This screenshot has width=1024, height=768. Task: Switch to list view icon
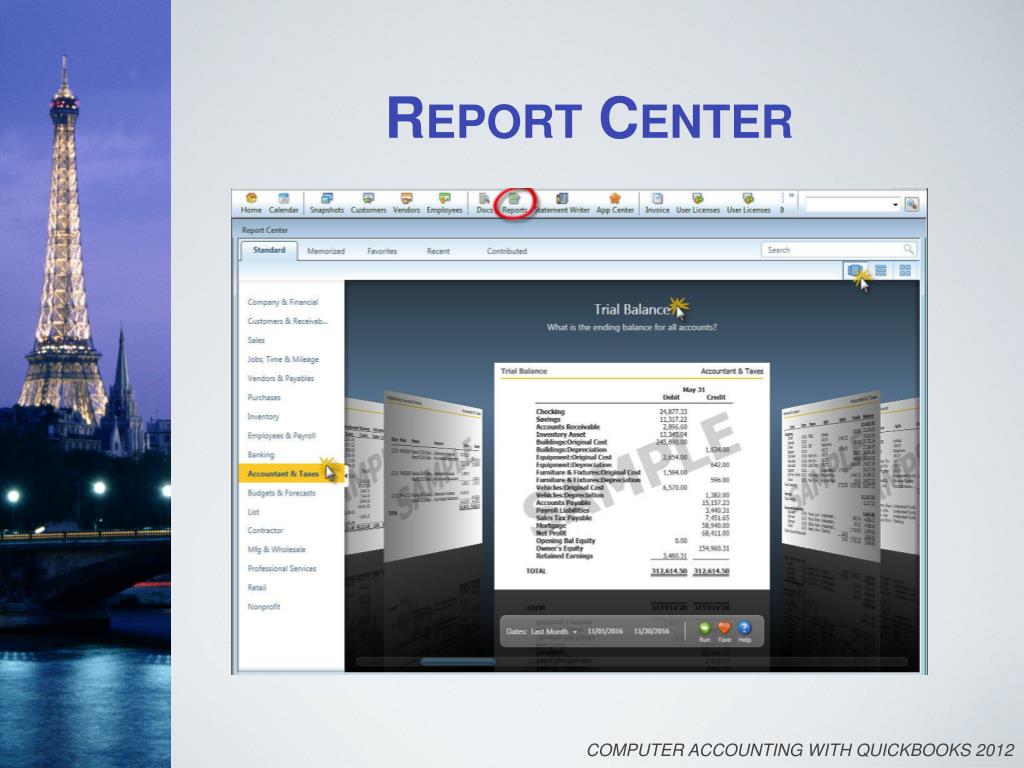[880, 270]
